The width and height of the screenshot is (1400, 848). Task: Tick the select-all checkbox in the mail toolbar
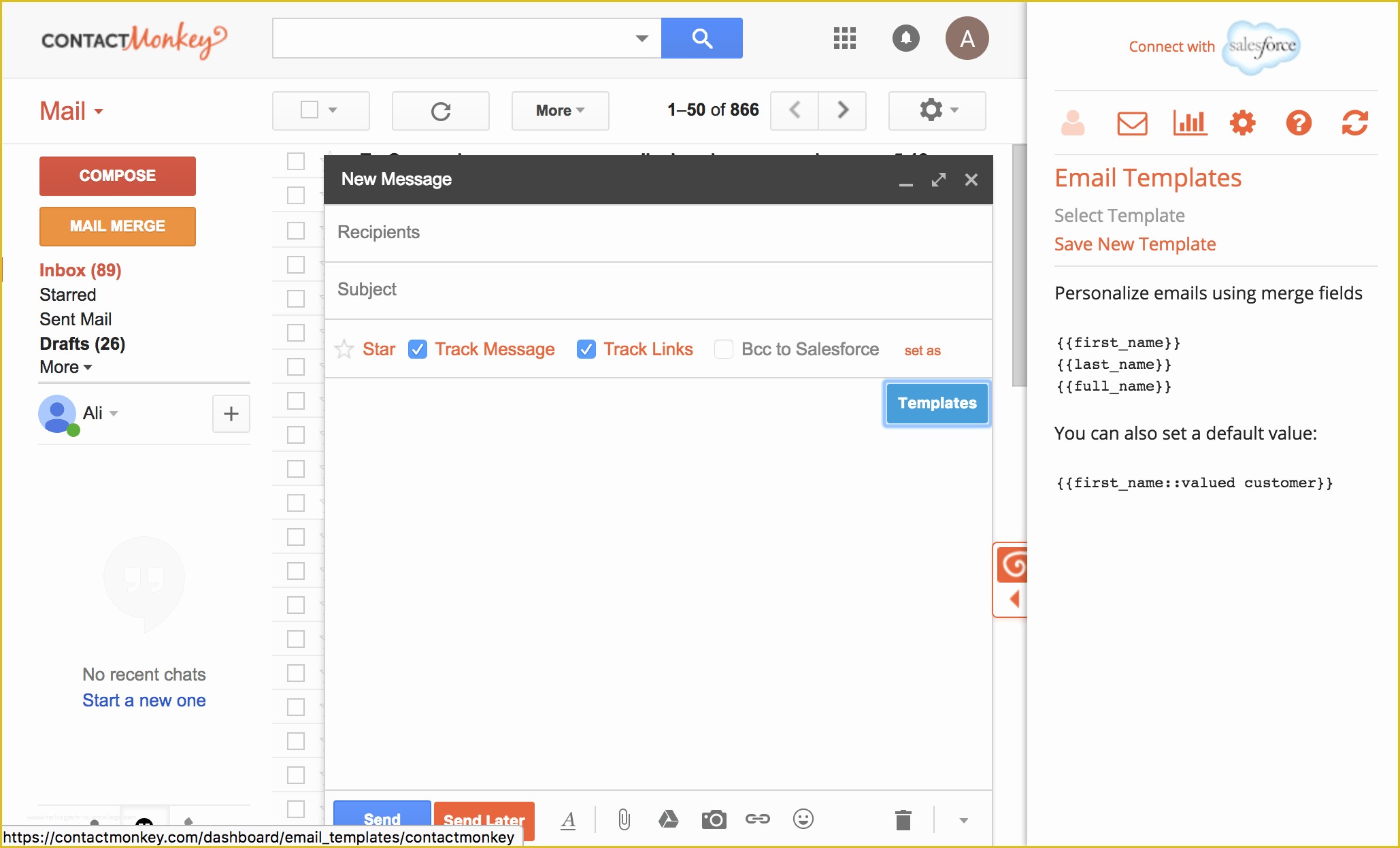pos(310,110)
